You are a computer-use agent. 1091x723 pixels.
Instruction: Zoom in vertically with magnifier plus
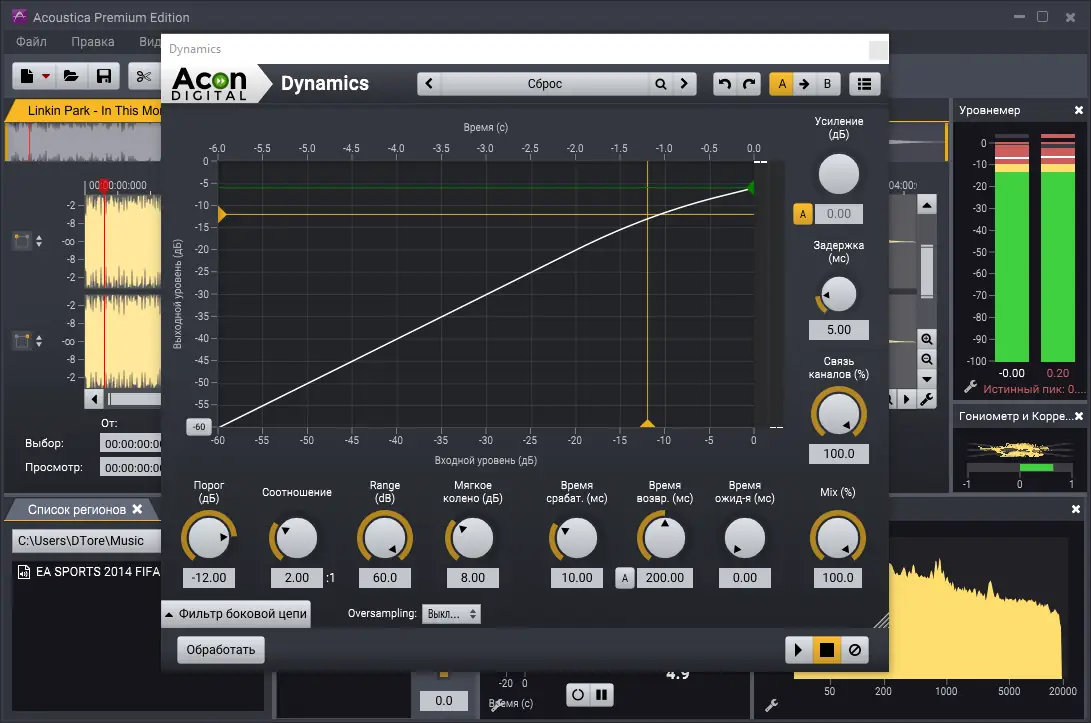tap(927, 339)
